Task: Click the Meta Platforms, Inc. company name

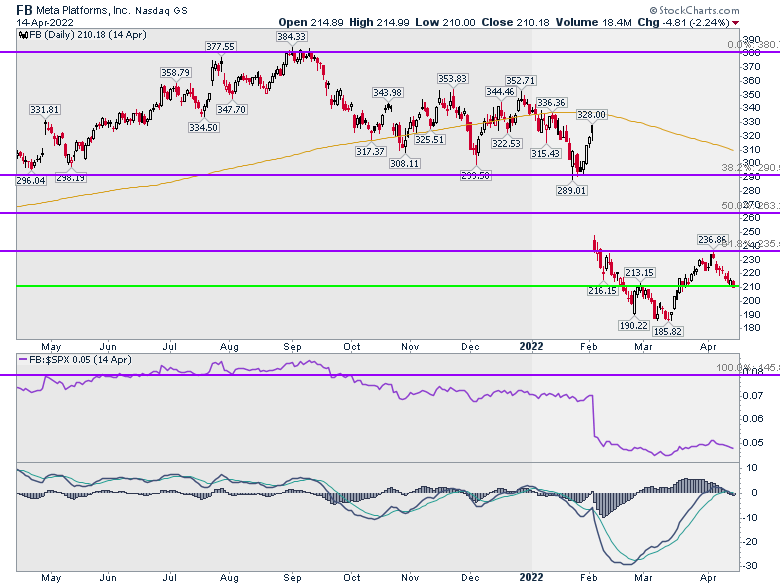Action: 83,10
